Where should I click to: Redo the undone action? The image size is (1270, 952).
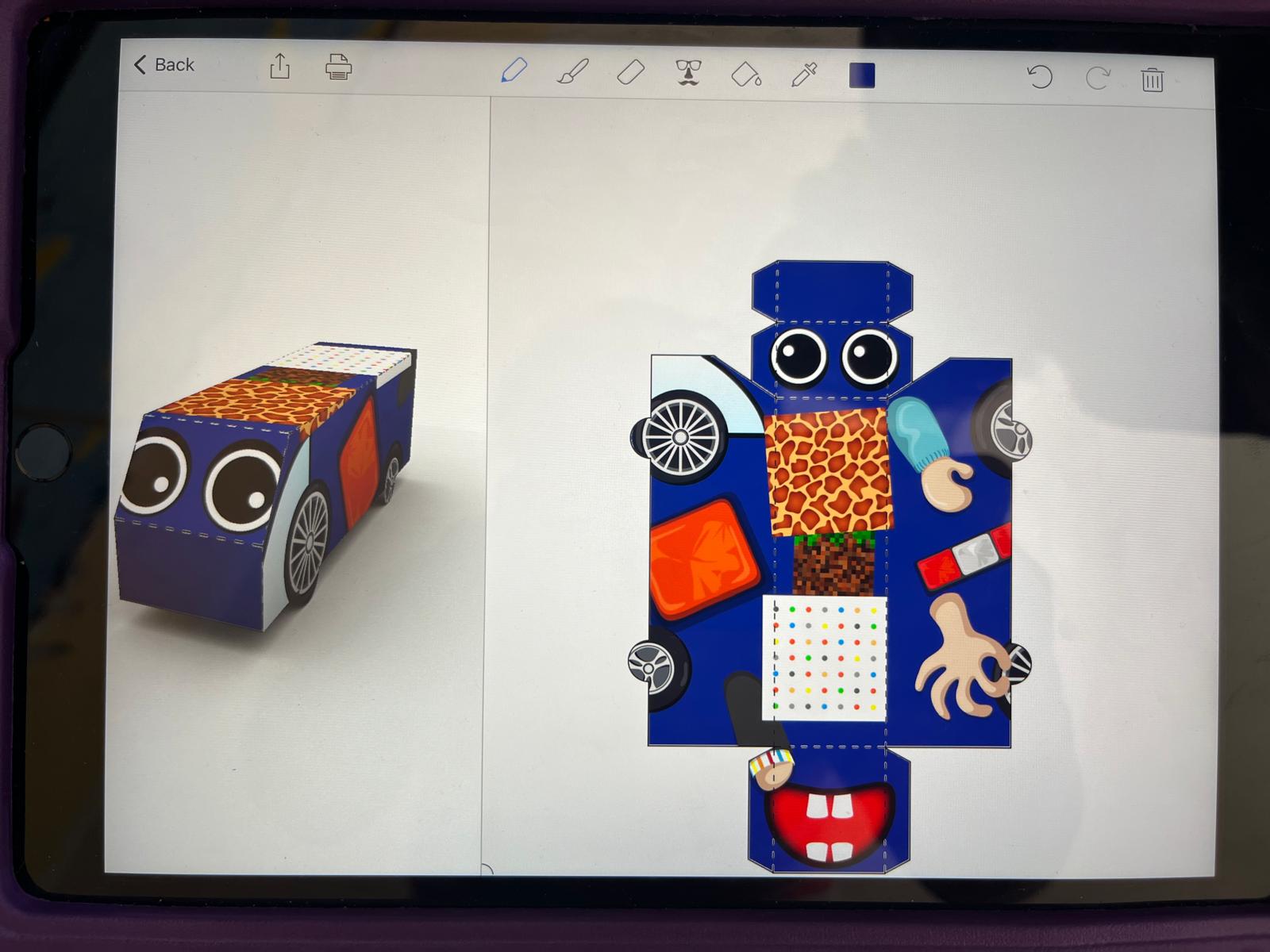pyautogui.click(x=1097, y=78)
